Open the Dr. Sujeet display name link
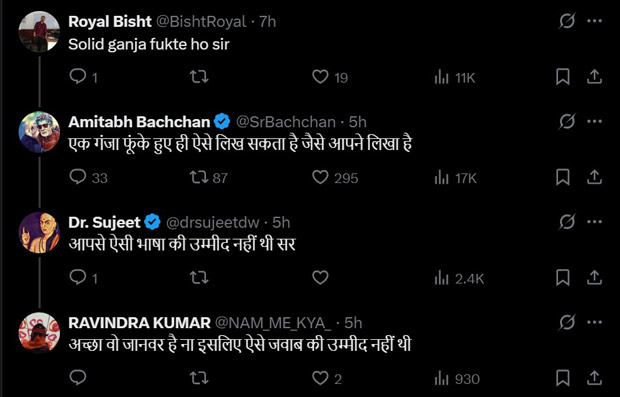 tap(104, 222)
